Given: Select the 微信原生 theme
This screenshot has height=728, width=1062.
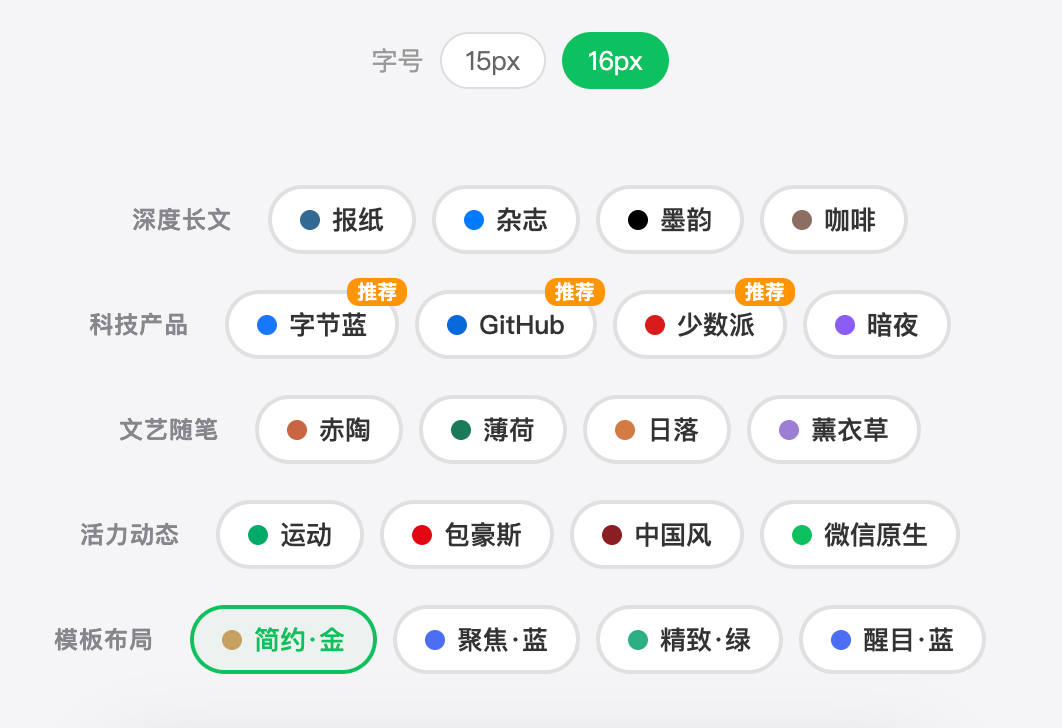Looking at the screenshot, I should point(859,535).
